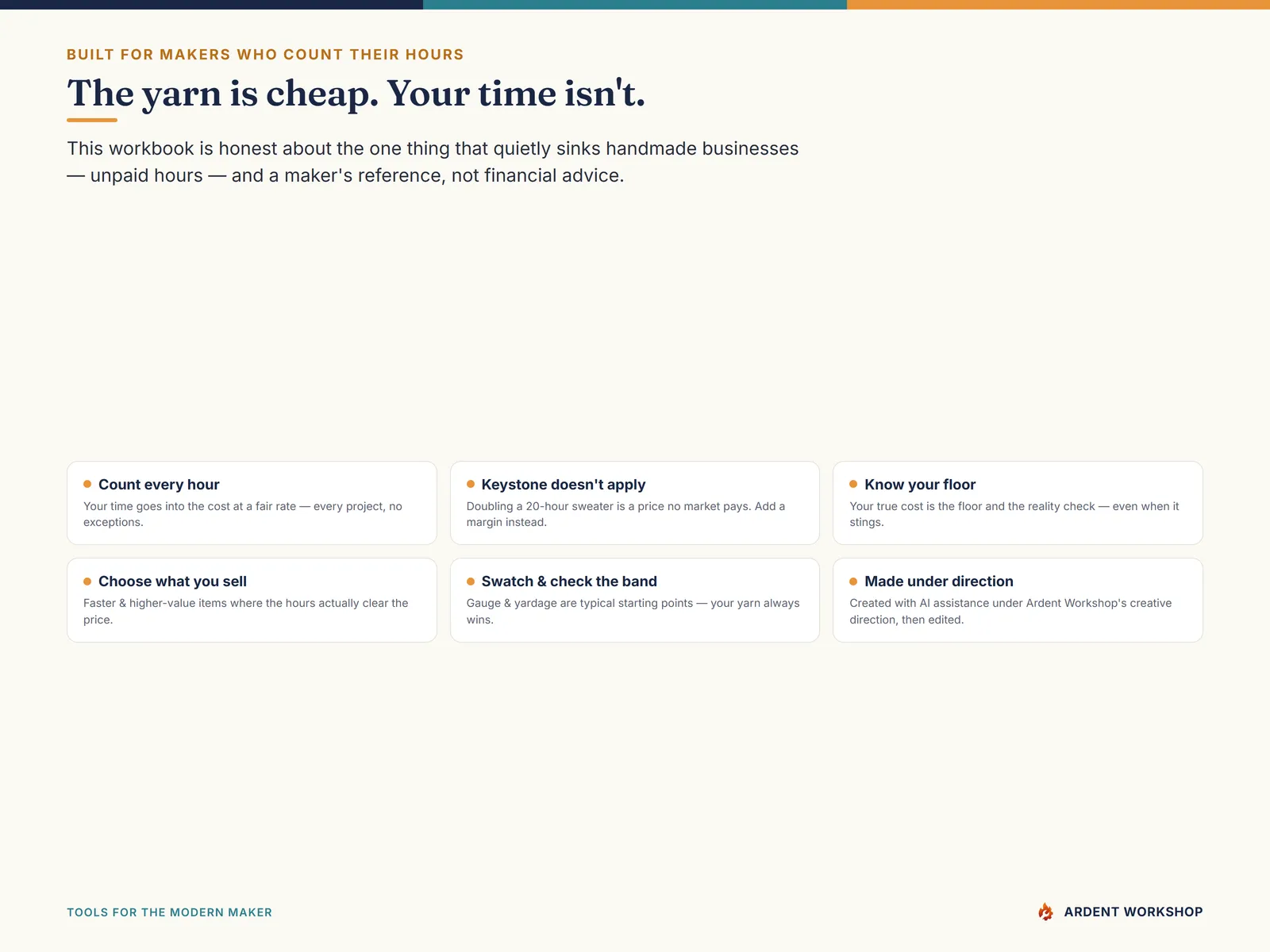The width and height of the screenshot is (1270, 952).
Task: Select the 'Made under direction' card title
Action: [939, 582]
